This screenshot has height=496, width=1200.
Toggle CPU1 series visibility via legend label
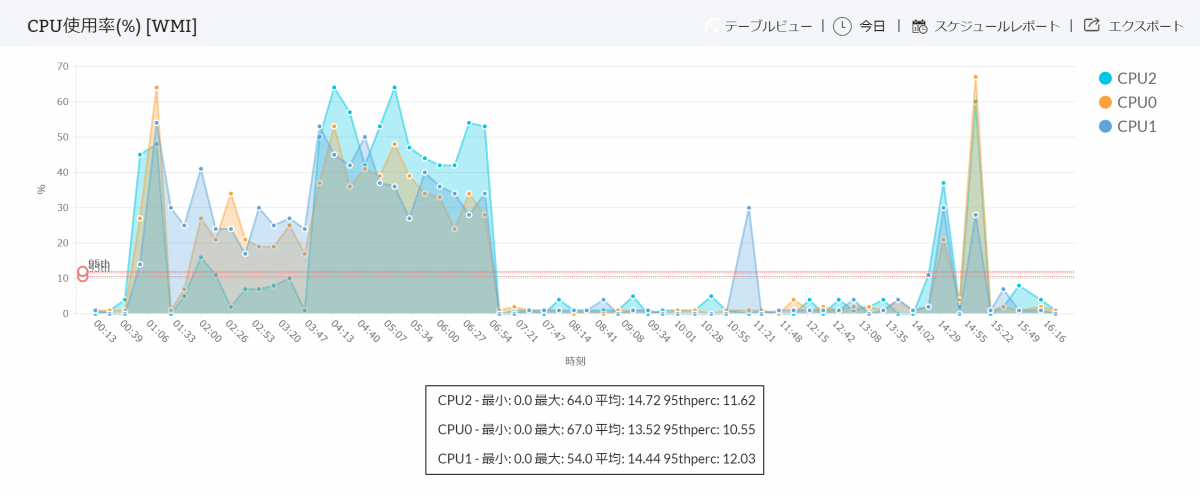click(x=1137, y=126)
